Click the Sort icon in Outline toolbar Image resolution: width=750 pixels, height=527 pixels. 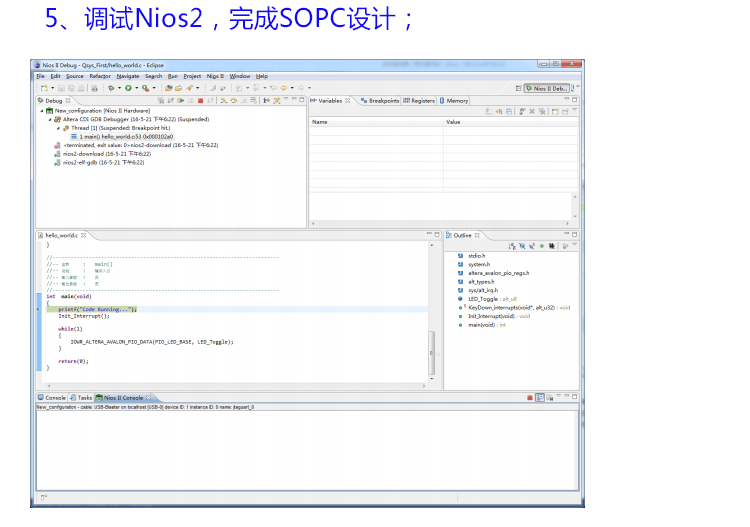(512, 246)
